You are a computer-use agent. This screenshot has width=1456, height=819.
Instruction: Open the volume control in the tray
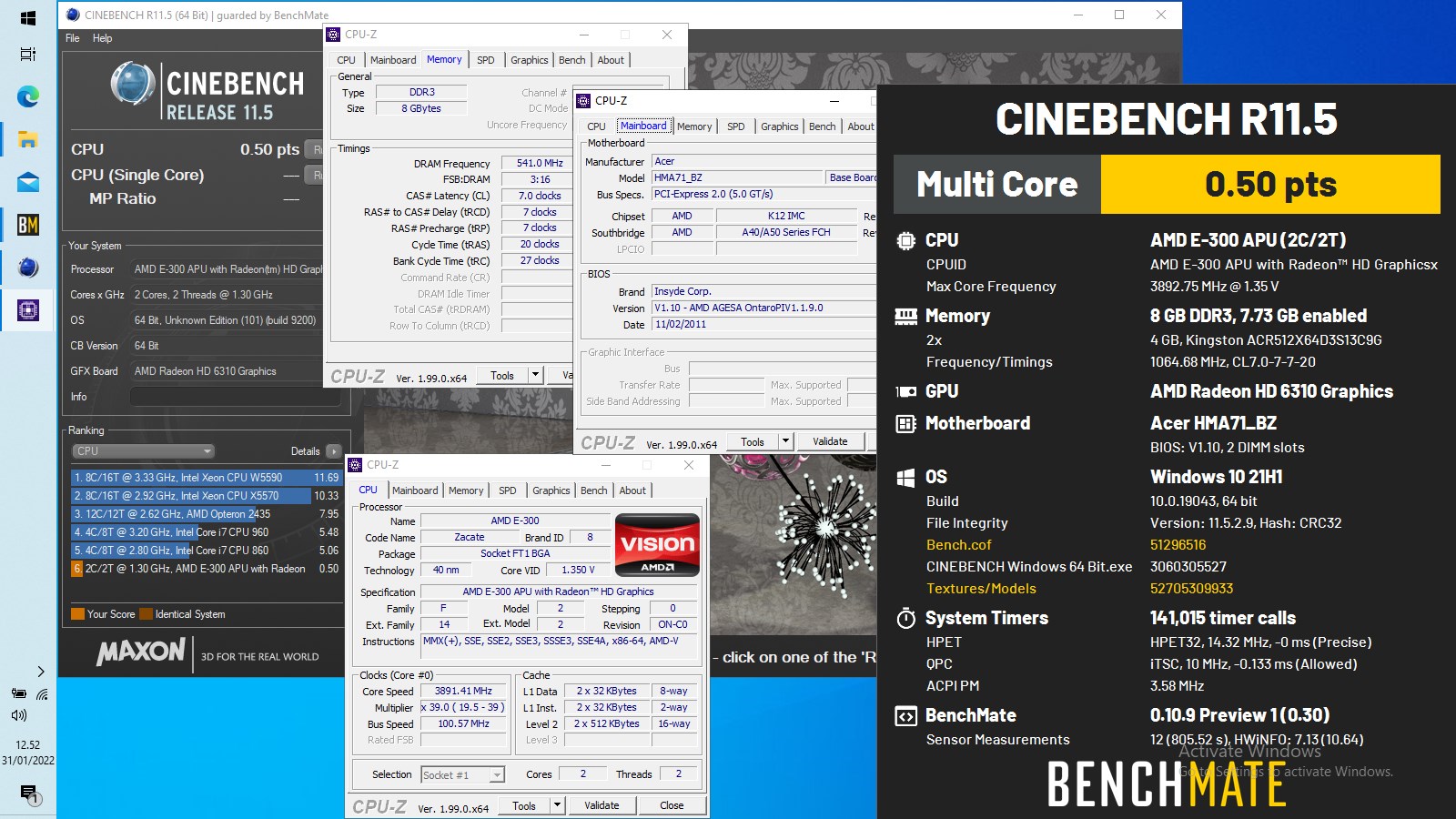18,715
